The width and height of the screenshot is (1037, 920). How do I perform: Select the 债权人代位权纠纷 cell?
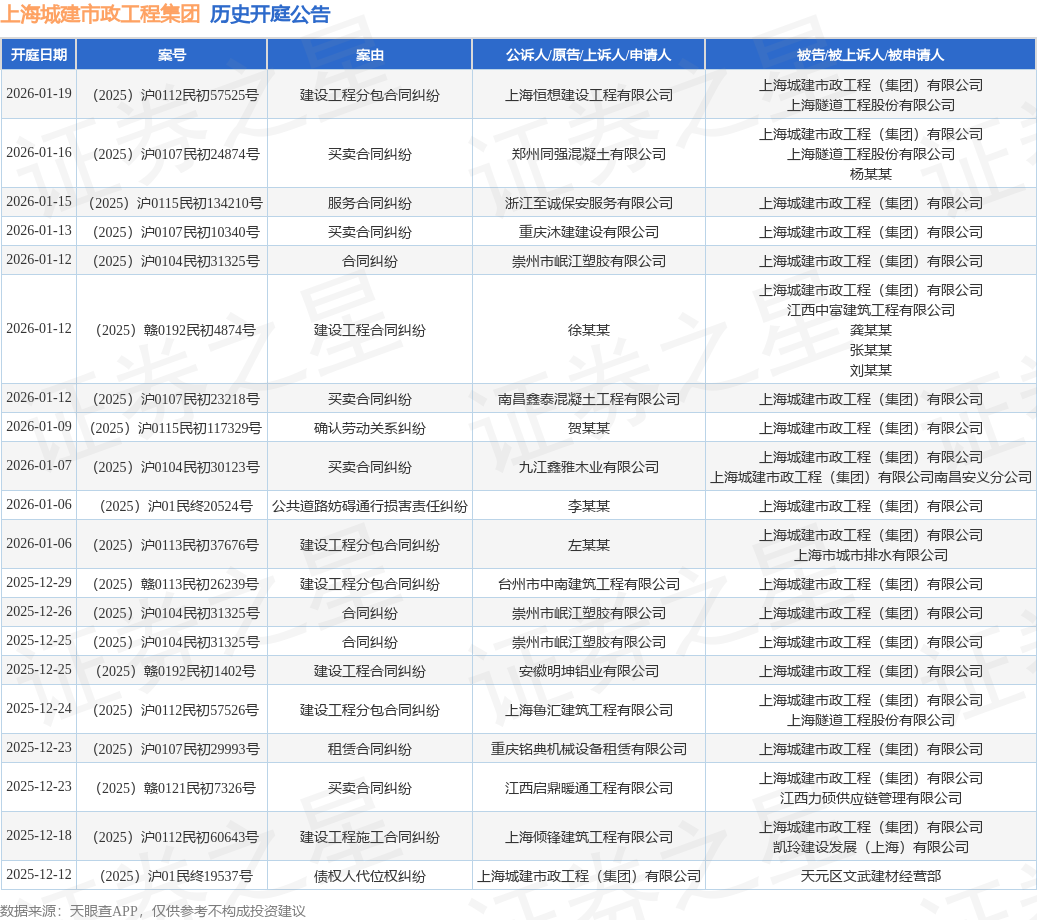(371, 874)
